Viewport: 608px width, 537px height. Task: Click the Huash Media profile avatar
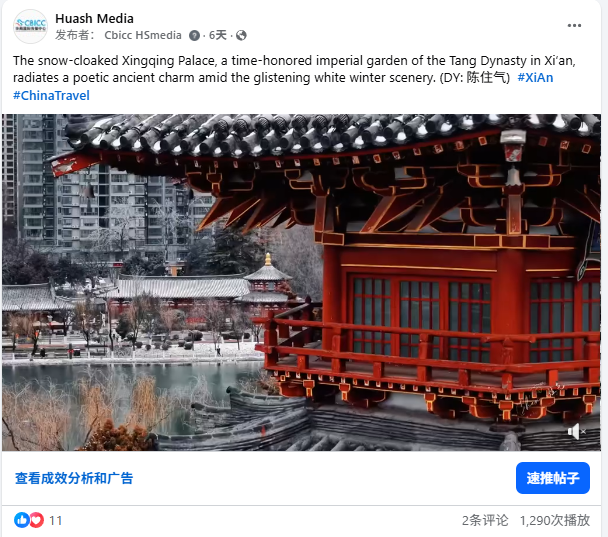[30, 26]
